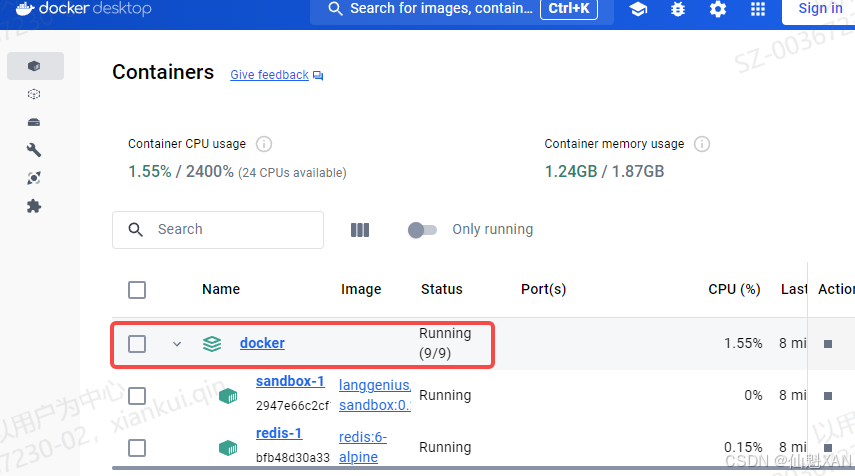
Task: Open the column display options icon
Action: click(360, 230)
